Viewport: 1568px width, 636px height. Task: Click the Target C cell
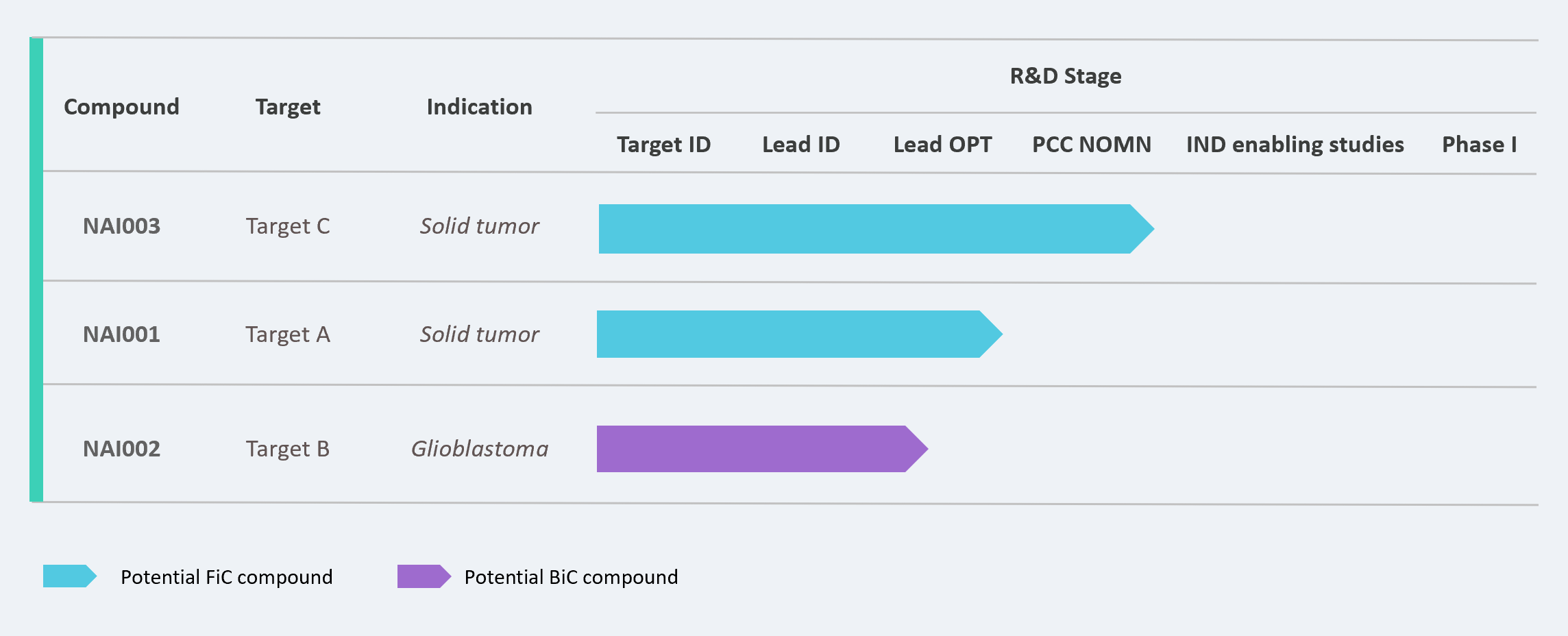point(288,226)
